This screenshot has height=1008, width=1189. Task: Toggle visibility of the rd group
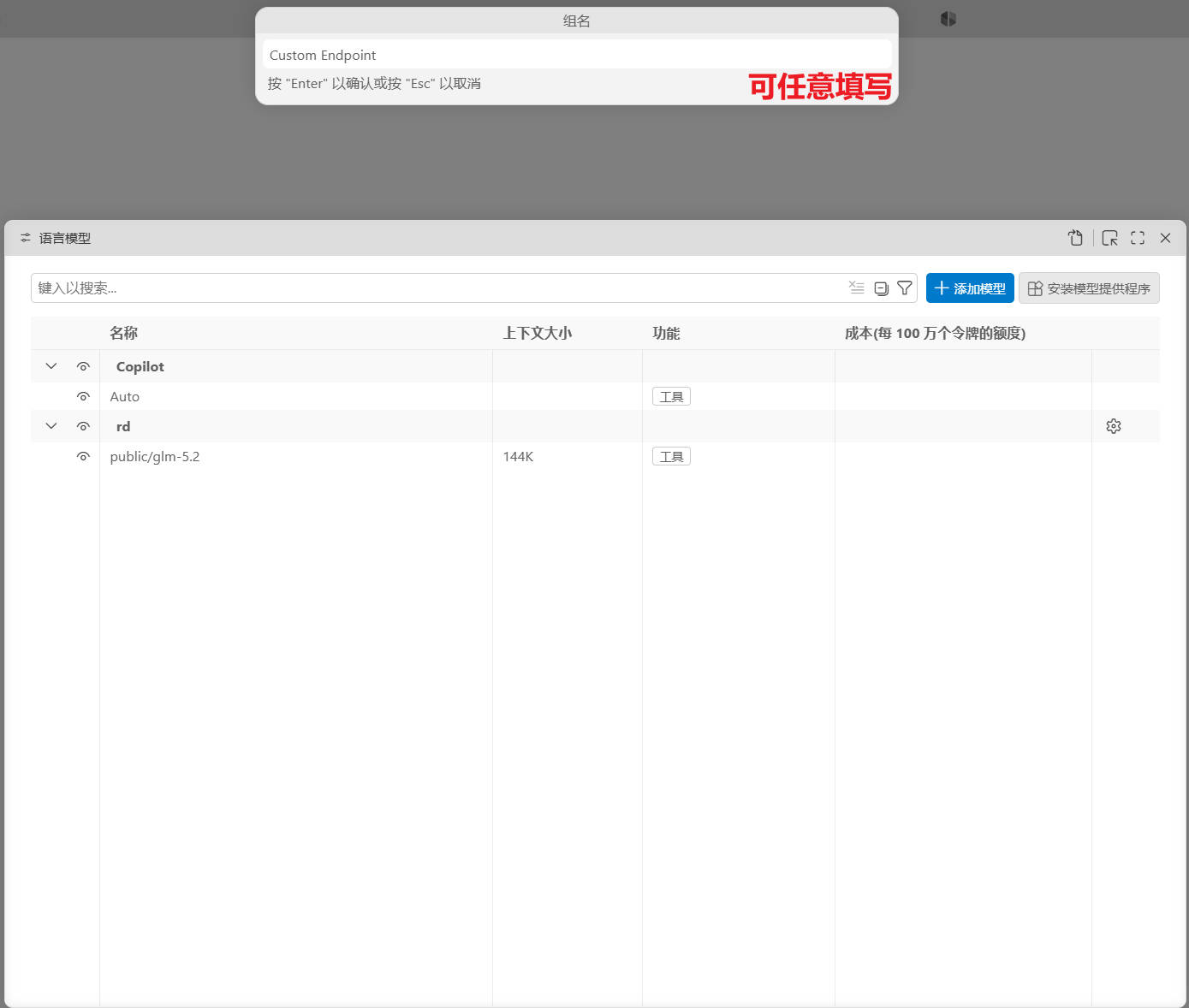pyautogui.click(x=83, y=426)
